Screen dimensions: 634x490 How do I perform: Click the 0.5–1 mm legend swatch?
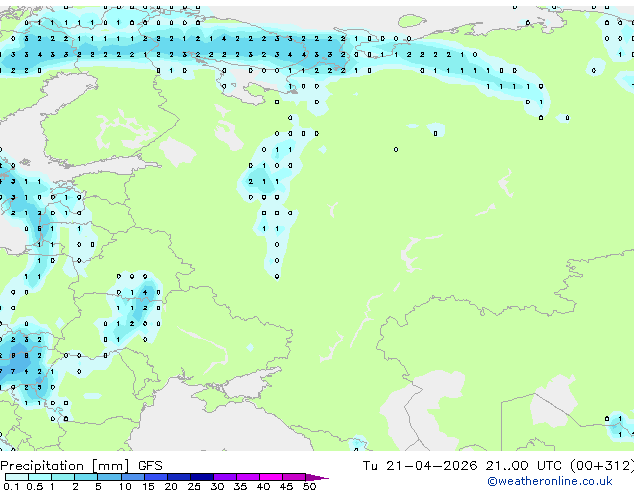click(x=40, y=477)
